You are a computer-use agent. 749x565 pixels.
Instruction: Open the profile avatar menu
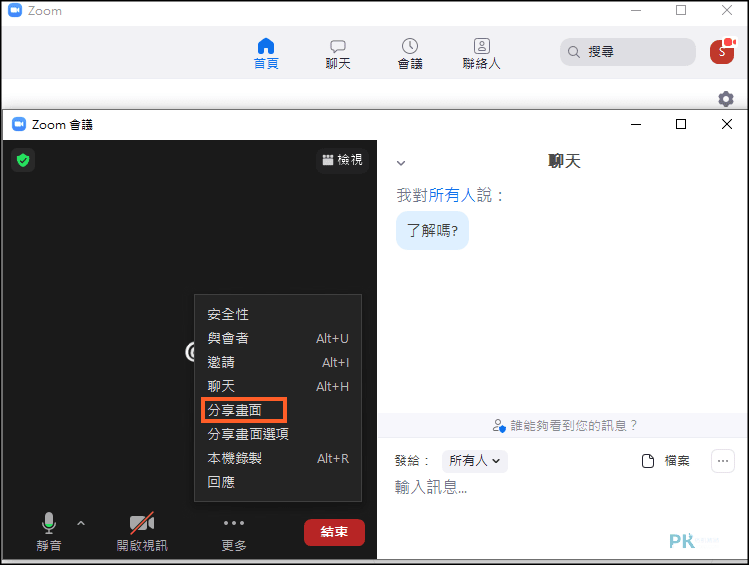pos(722,52)
